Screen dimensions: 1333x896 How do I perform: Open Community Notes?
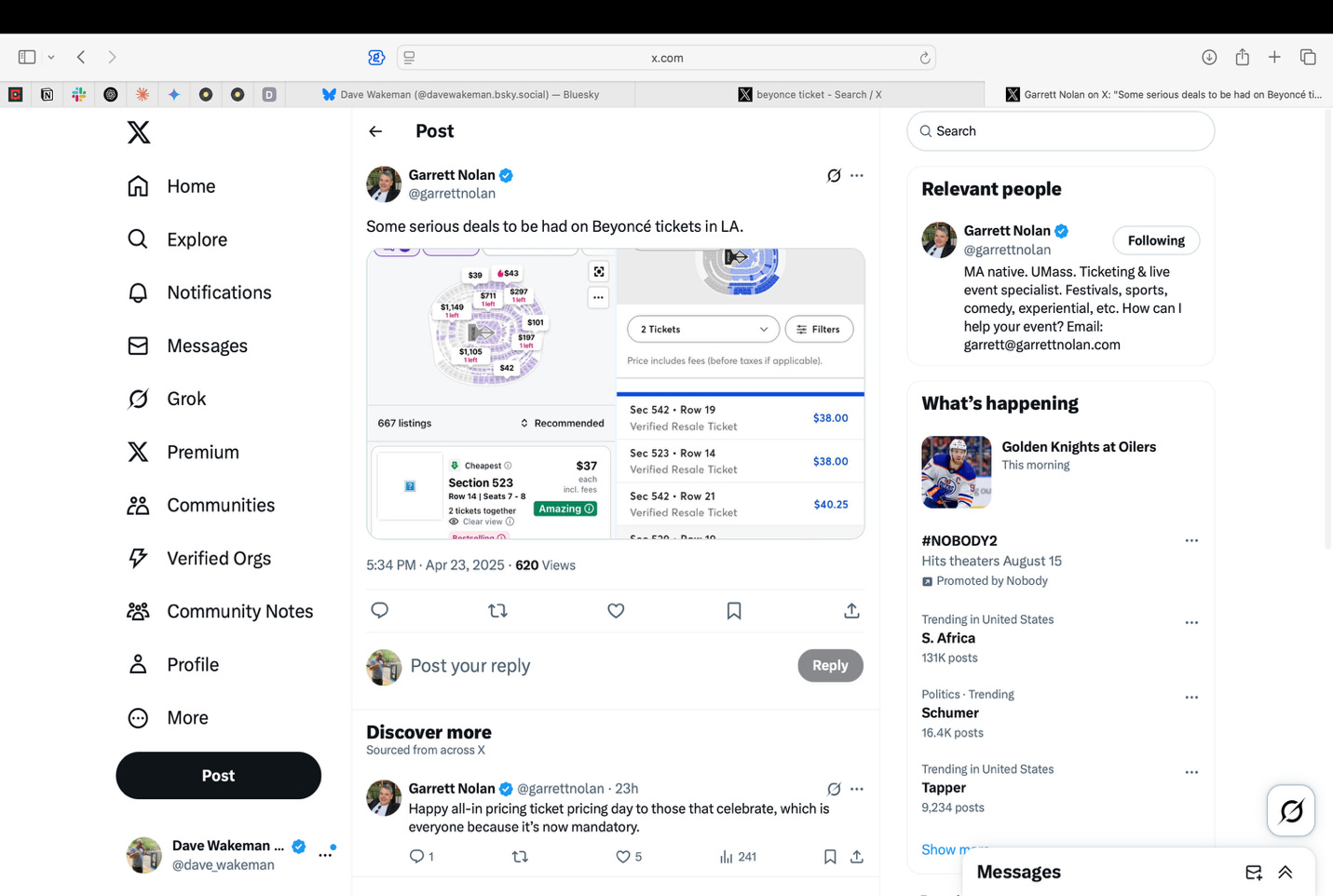220,611
